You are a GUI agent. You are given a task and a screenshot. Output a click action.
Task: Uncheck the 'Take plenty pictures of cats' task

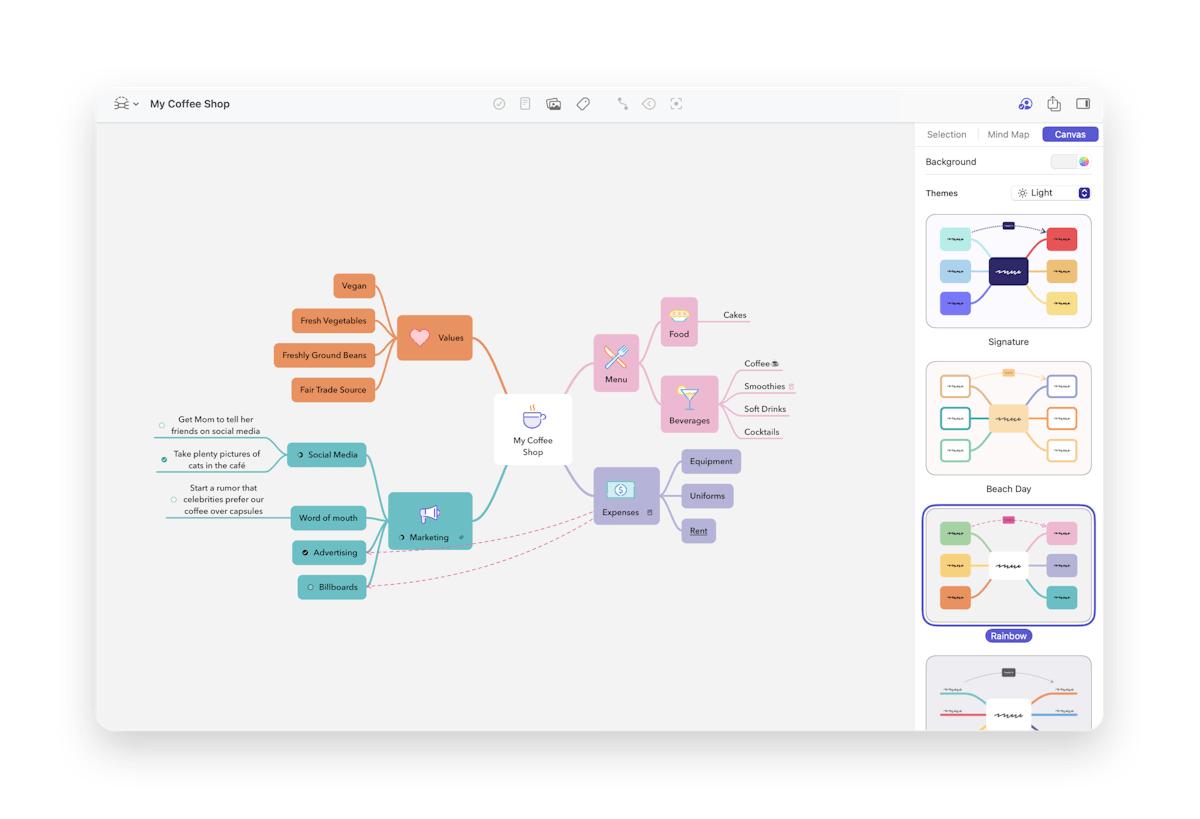click(164, 460)
